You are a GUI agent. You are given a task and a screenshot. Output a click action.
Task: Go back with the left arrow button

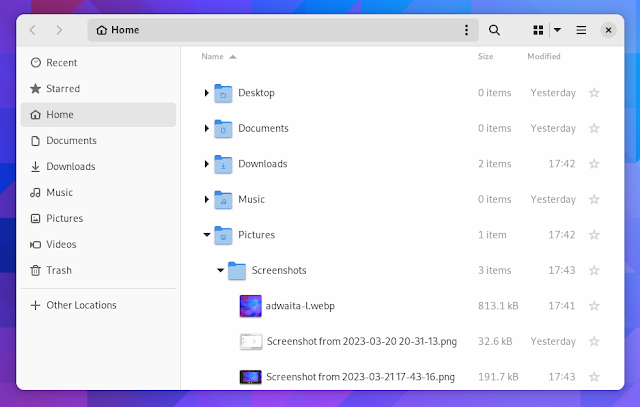click(33, 30)
